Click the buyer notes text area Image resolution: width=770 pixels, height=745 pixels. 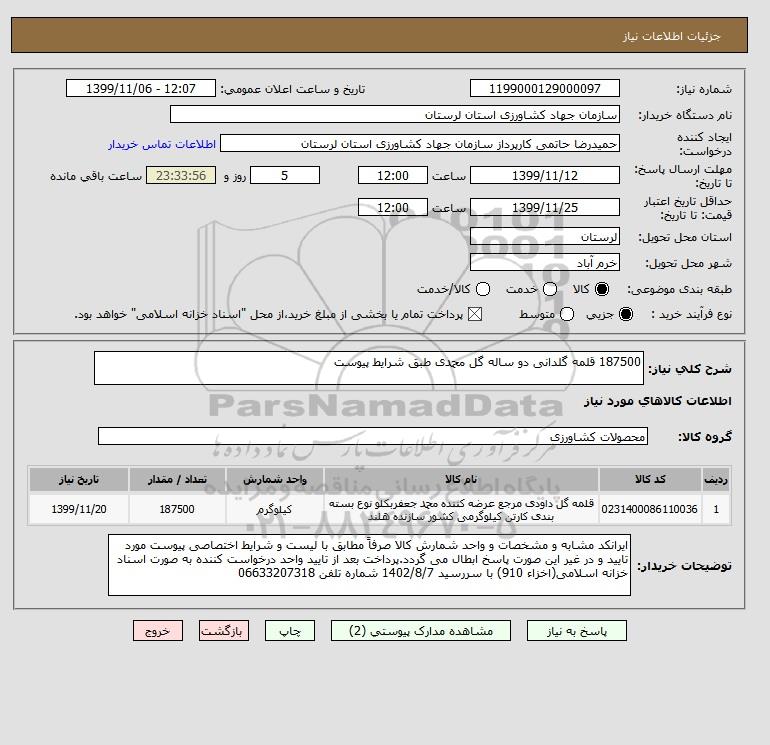369,565
